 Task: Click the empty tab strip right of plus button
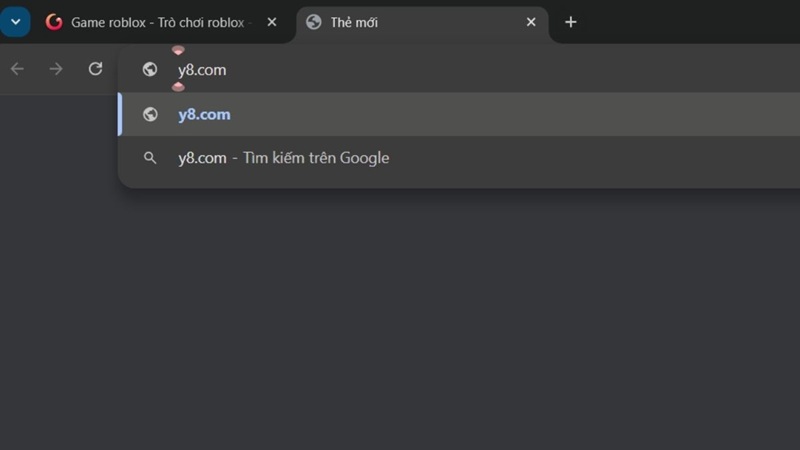[690, 22]
